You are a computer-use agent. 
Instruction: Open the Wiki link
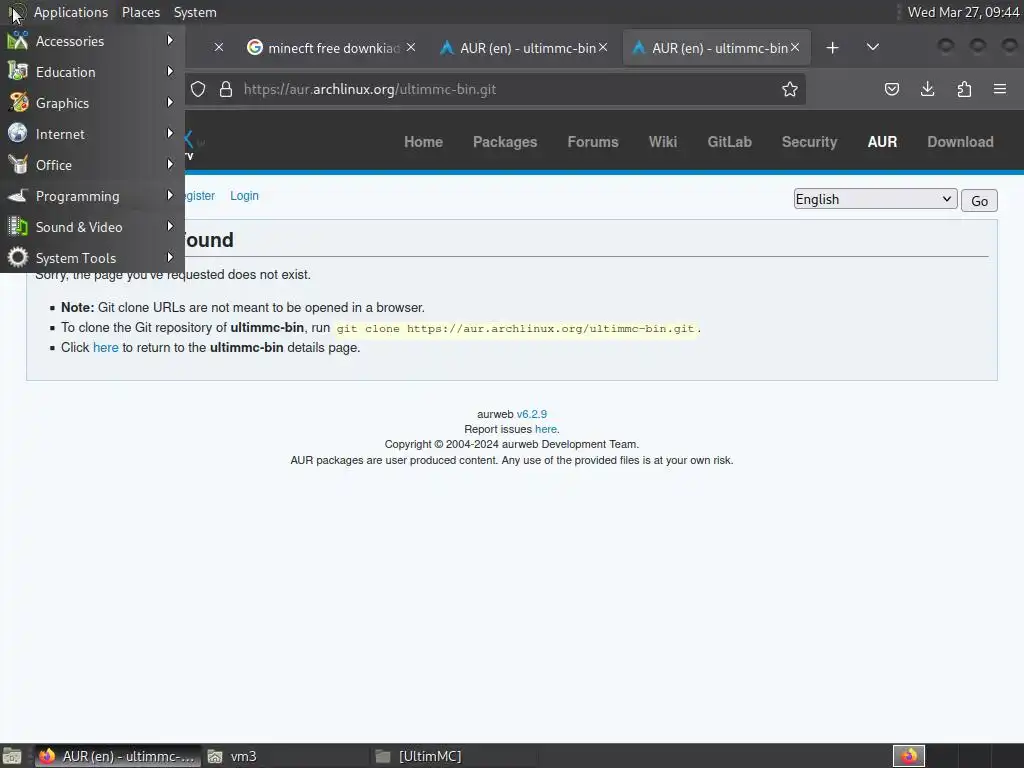click(663, 142)
